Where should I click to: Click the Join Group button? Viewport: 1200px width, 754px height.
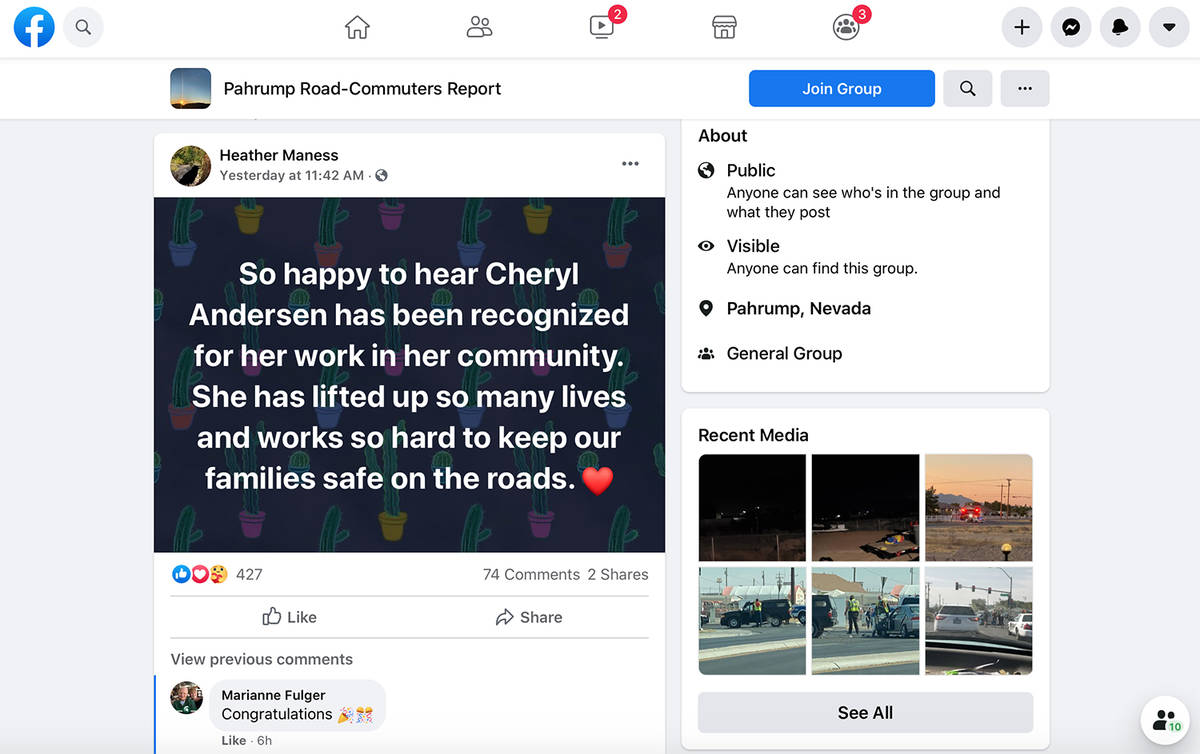pos(842,88)
